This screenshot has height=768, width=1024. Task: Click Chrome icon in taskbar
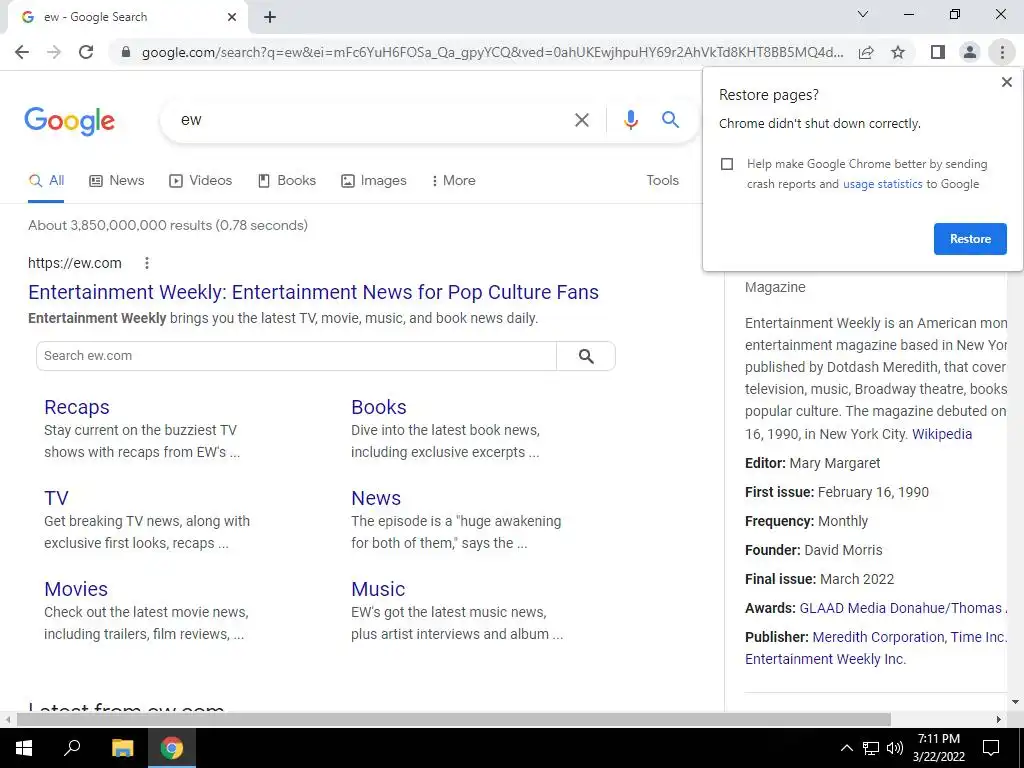172,748
